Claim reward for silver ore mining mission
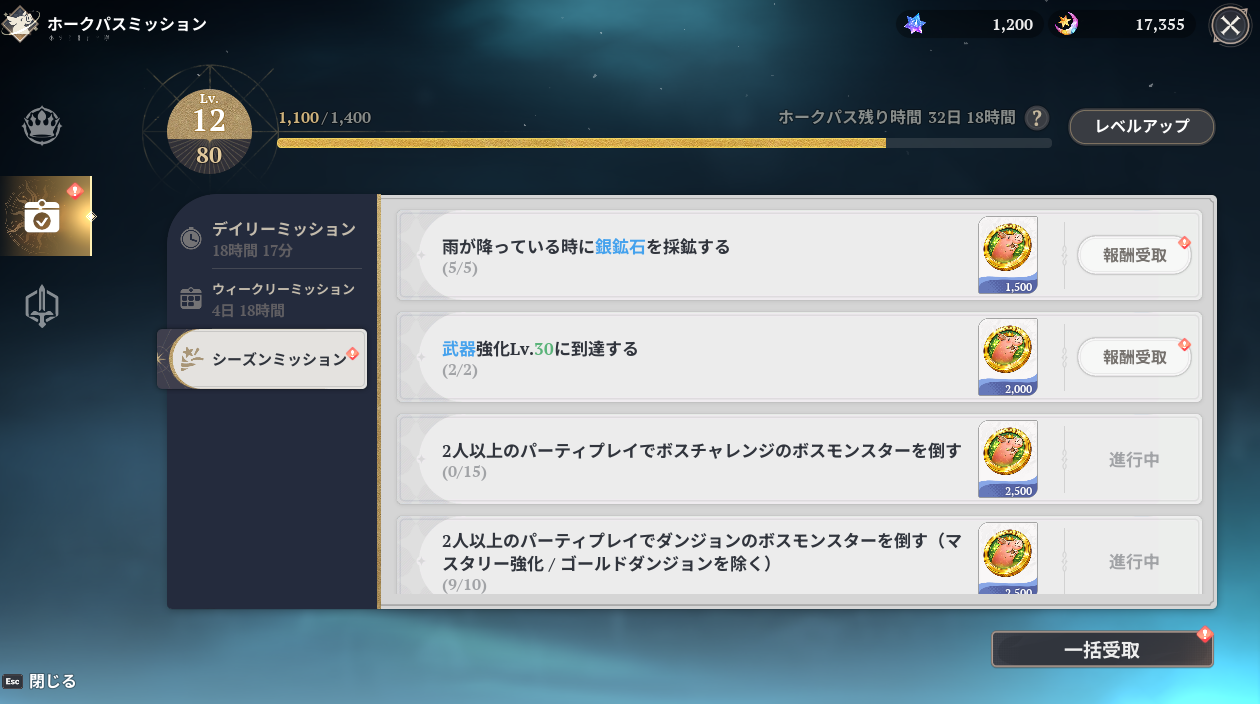 1134,255
